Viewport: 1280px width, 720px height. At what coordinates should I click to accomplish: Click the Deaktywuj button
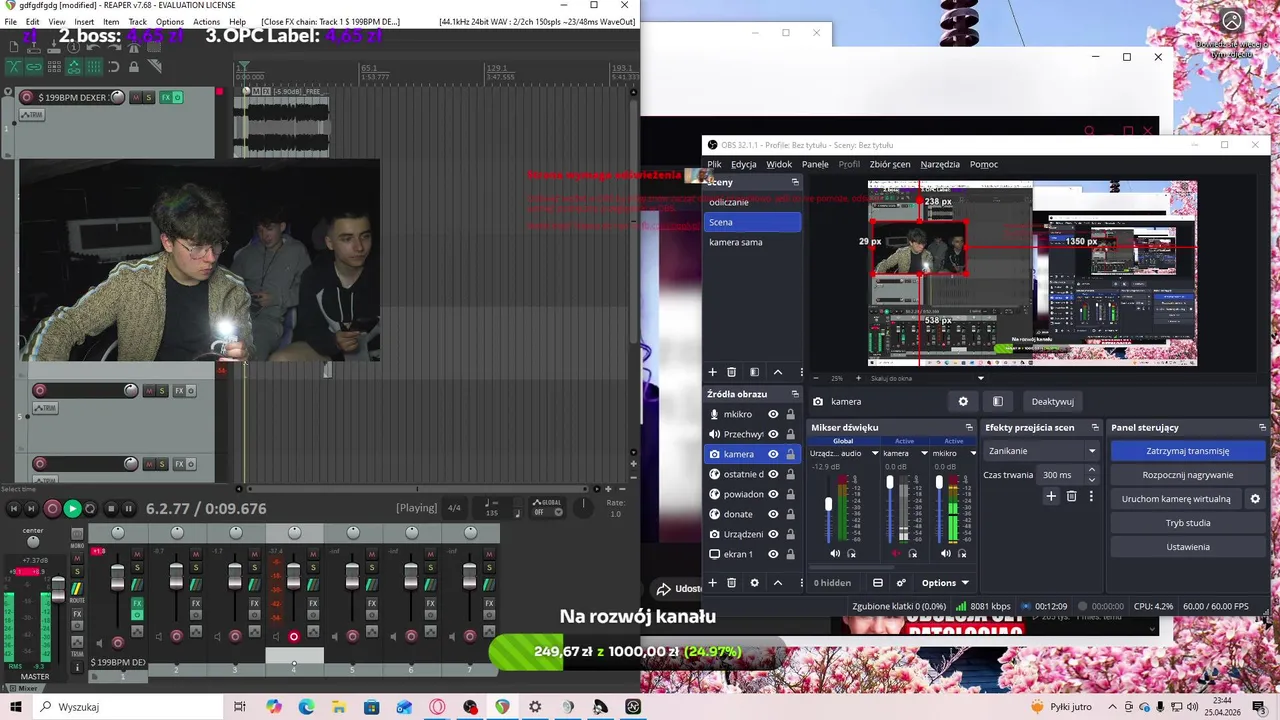1052,401
